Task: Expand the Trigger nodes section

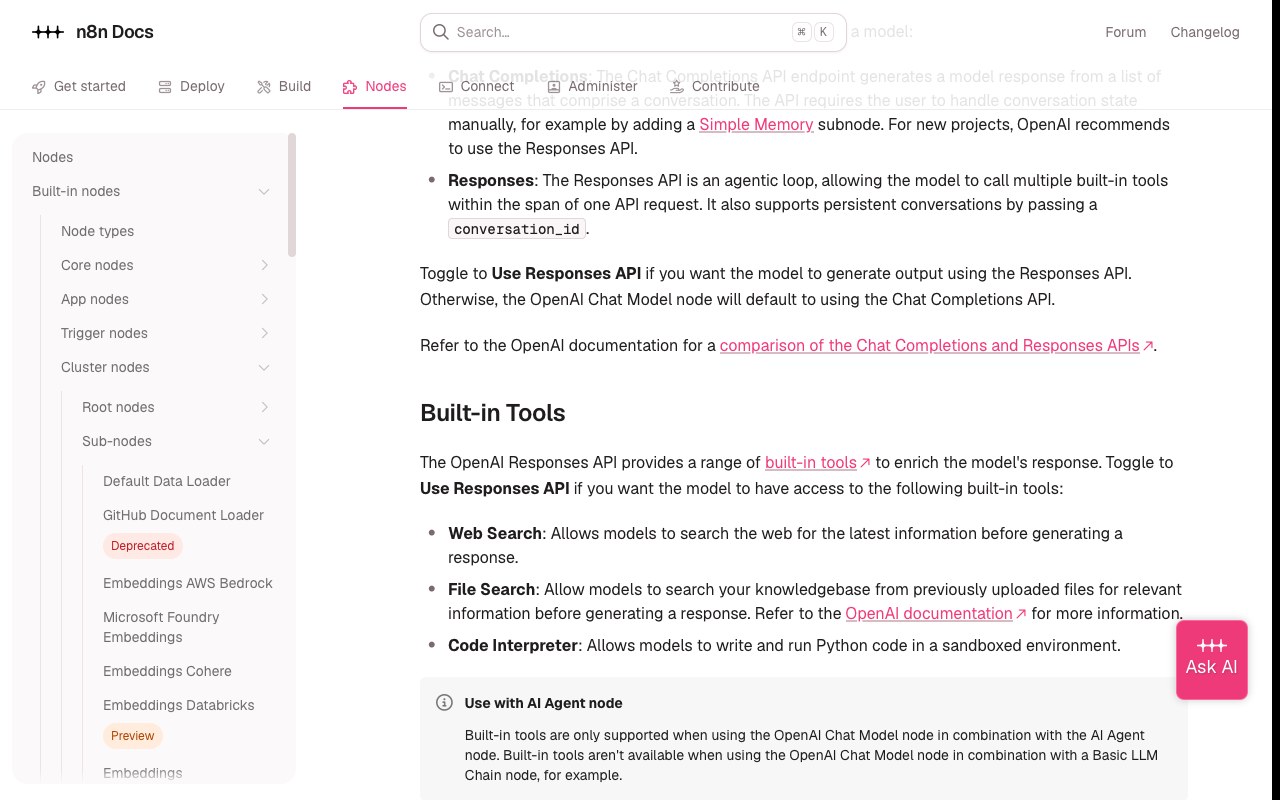Action: pyautogui.click(x=264, y=333)
